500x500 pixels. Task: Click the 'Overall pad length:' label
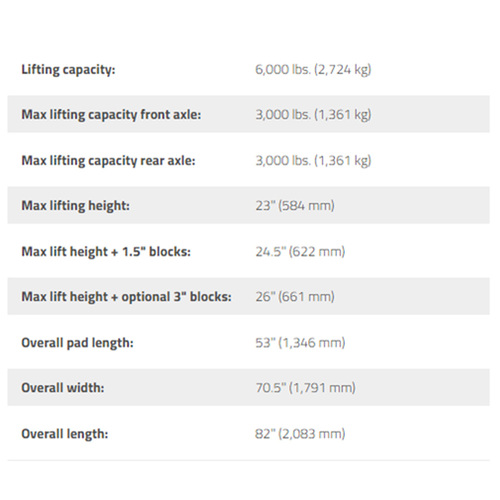77,343
